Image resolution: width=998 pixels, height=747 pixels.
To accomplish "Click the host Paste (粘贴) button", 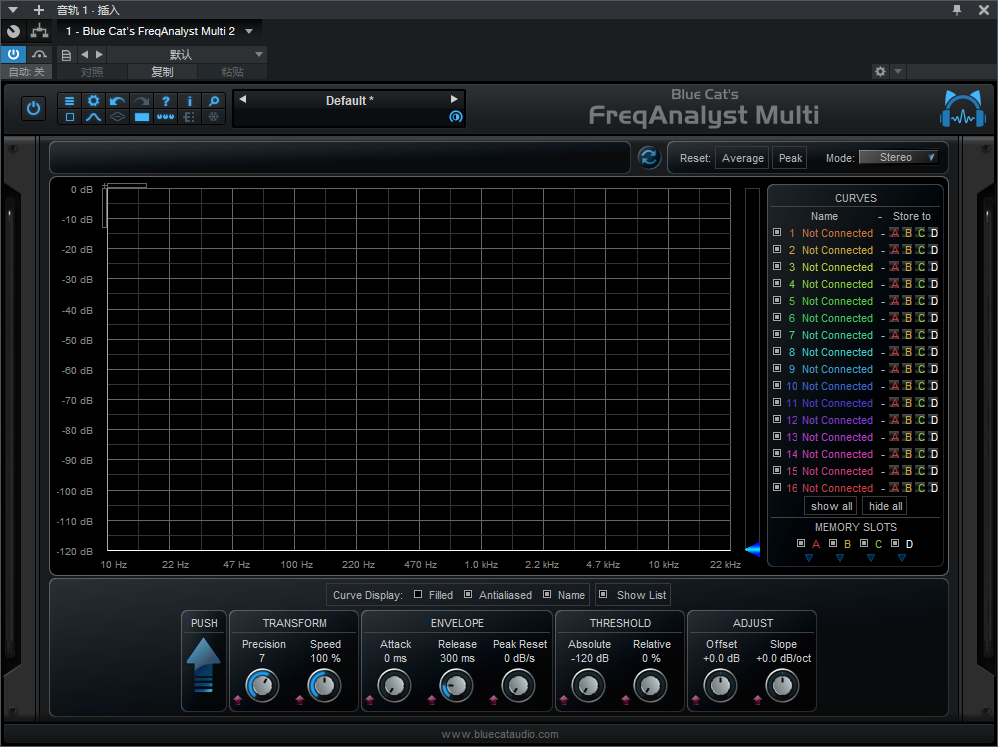I will pyautogui.click(x=232, y=72).
